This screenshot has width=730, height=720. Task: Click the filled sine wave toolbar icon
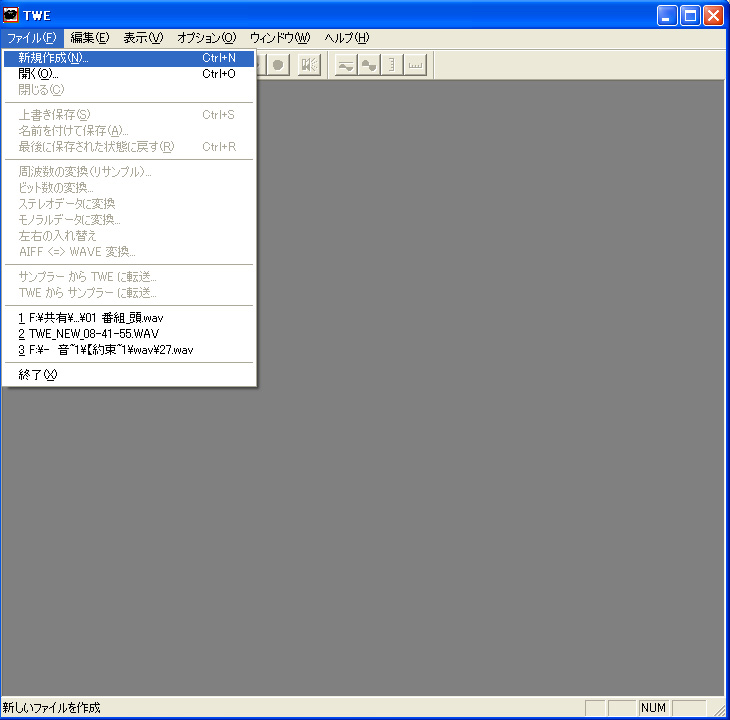tap(369, 65)
